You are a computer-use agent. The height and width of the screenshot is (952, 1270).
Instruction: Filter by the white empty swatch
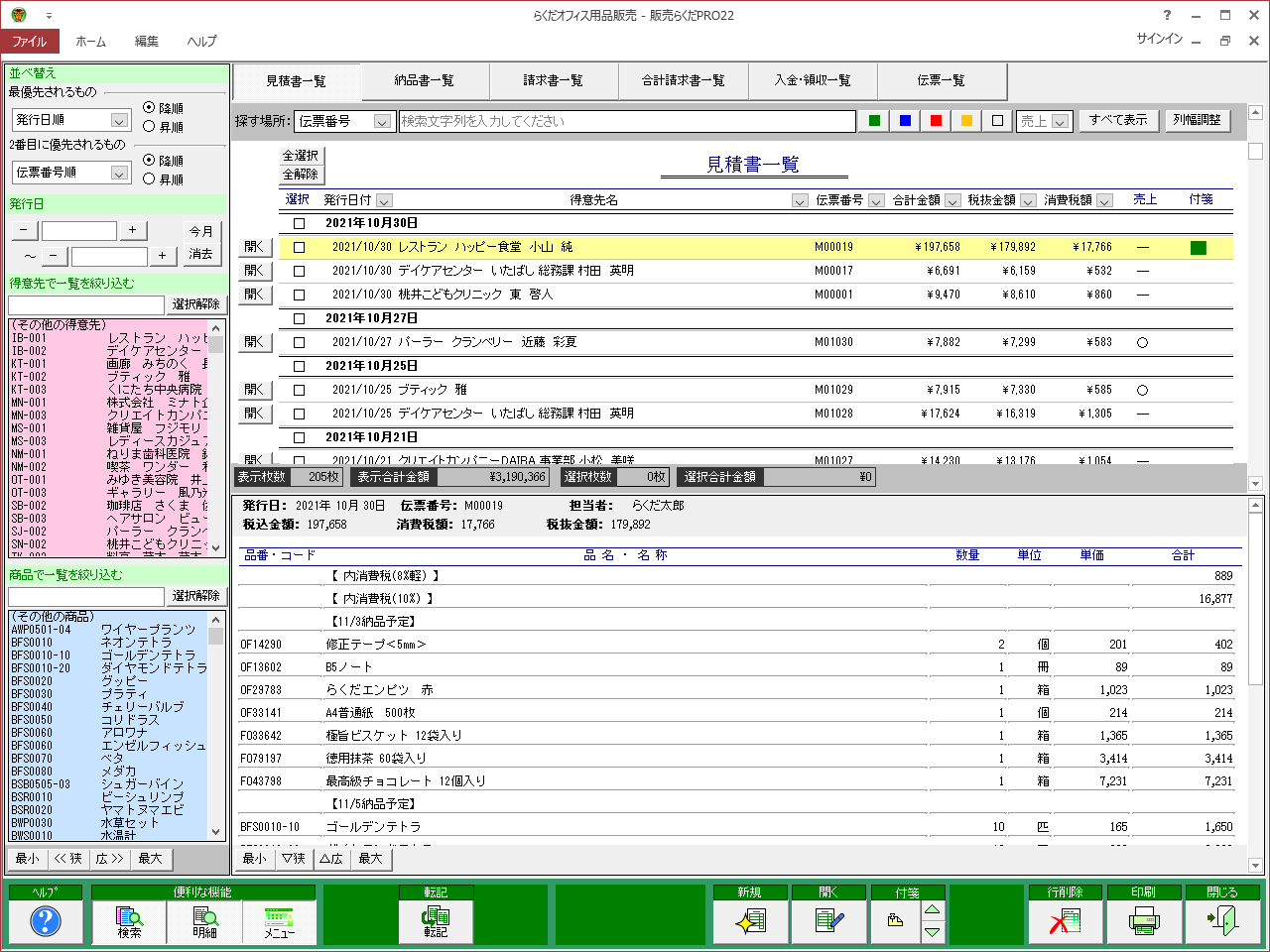click(997, 121)
